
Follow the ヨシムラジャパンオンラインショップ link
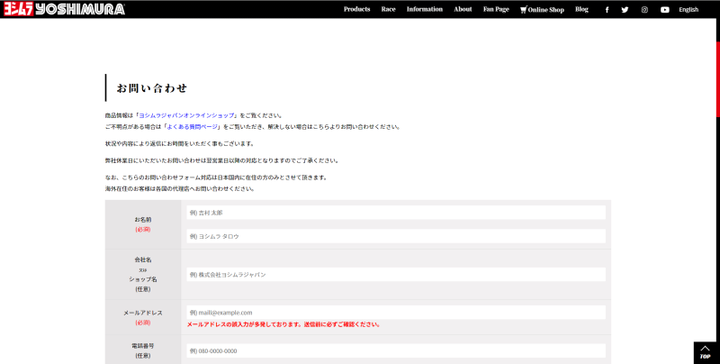186,116
